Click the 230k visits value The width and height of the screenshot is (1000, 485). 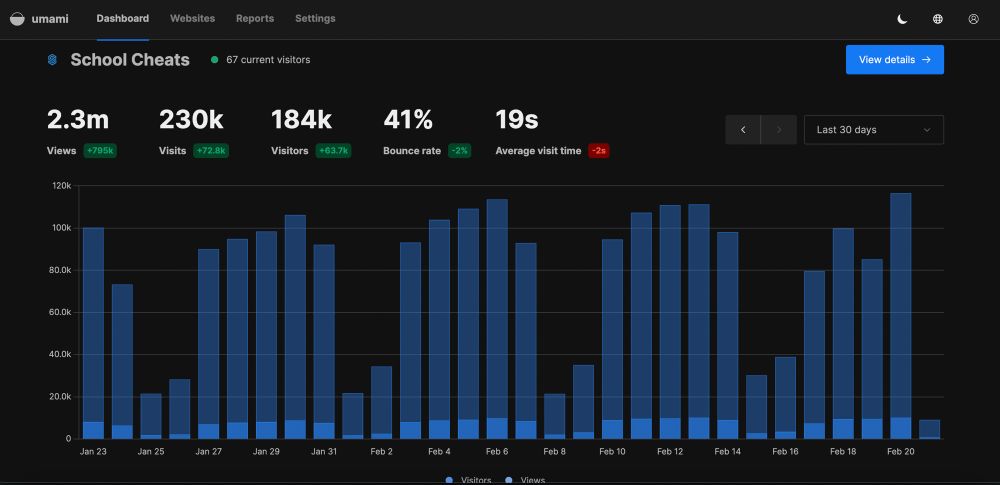tap(191, 119)
